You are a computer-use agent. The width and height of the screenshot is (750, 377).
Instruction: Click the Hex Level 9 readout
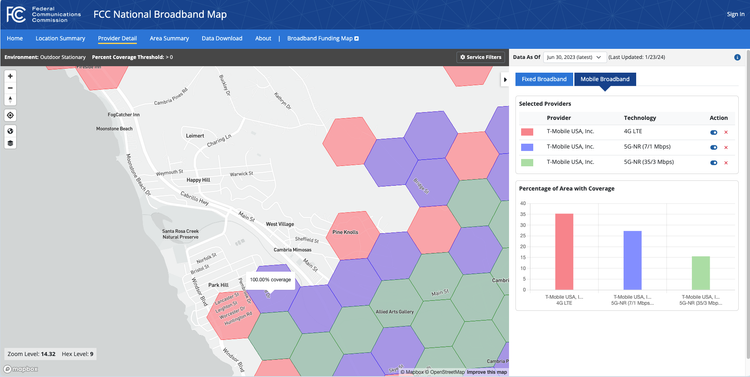click(77, 354)
